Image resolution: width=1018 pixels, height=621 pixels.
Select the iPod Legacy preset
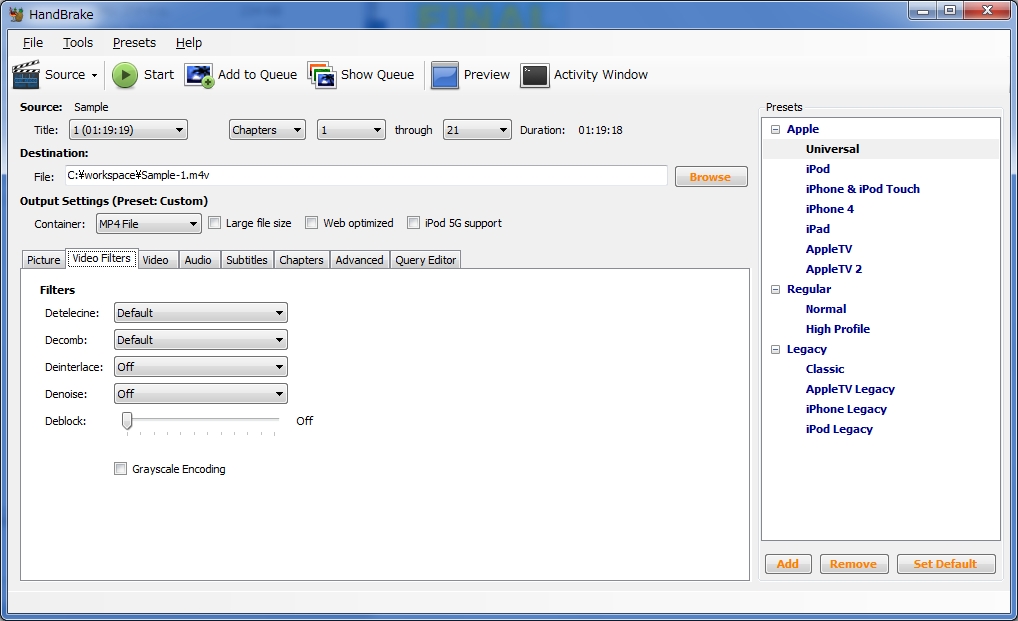click(839, 430)
